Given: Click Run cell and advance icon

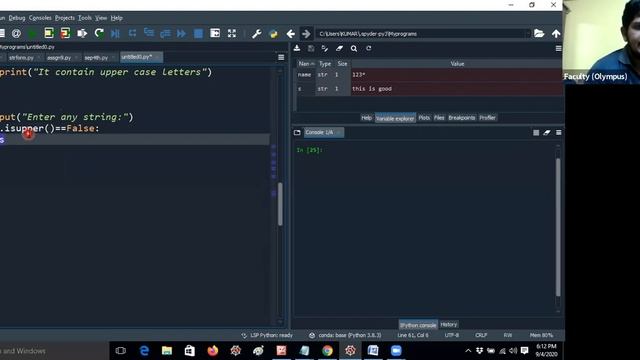Looking at the screenshot, I should [65, 33].
